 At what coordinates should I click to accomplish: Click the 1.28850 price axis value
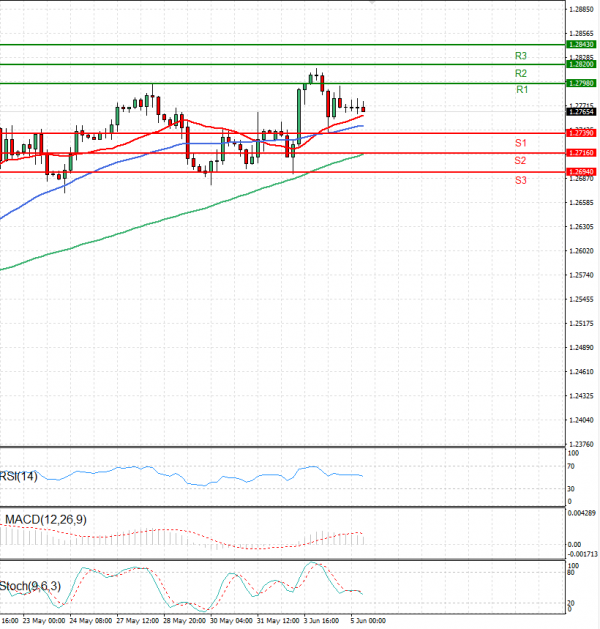(x=581, y=9)
